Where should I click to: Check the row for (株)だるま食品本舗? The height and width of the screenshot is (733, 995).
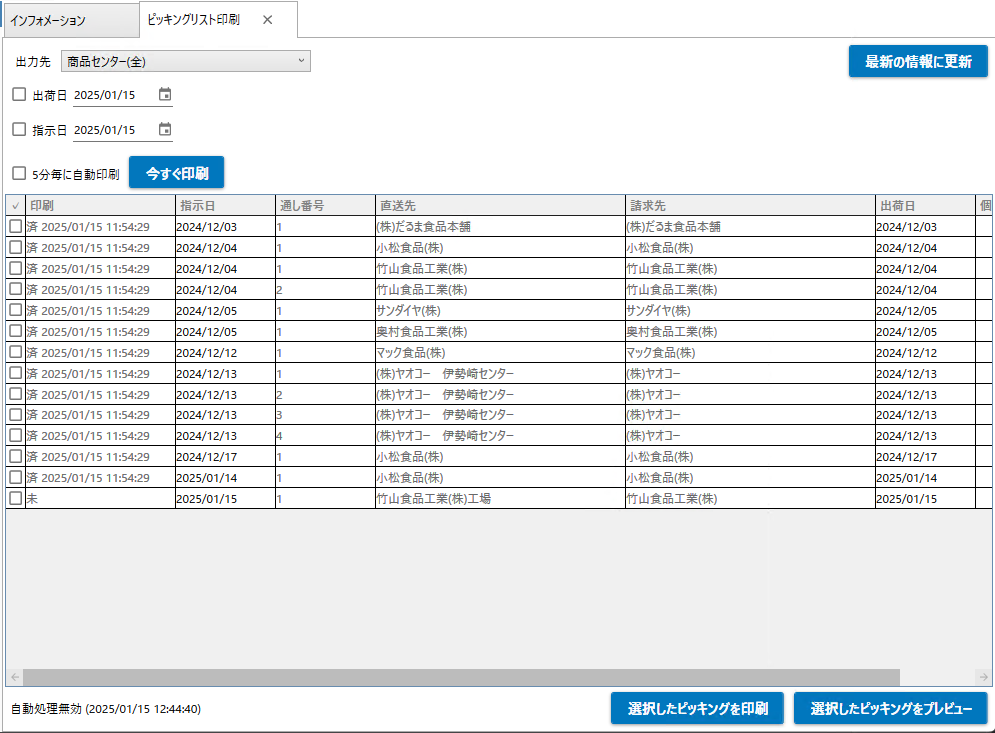click(x=16, y=226)
